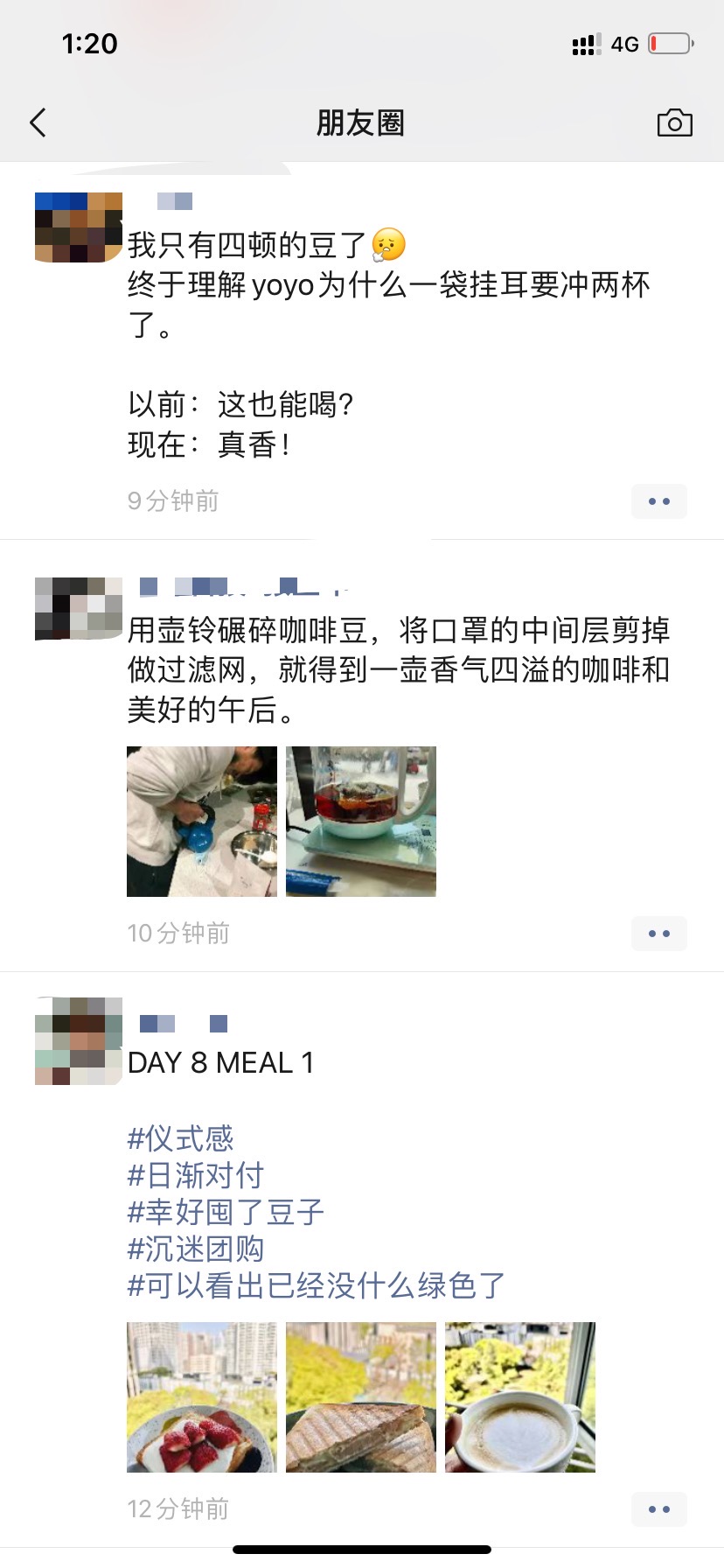Screen dimensions: 724x1568
Task: Open the hashtag #仪式感
Action: click(x=181, y=1138)
